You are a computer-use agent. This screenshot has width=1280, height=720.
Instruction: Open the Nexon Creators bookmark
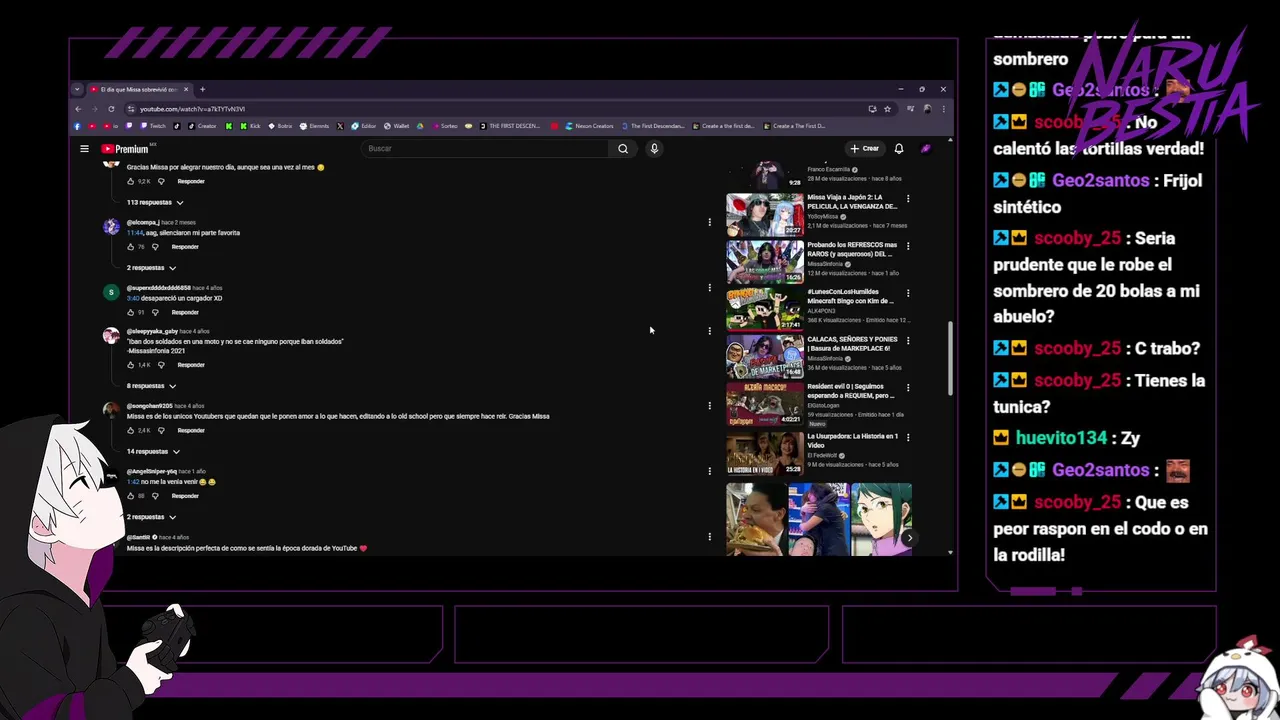pyautogui.click(x=589, y=126)
